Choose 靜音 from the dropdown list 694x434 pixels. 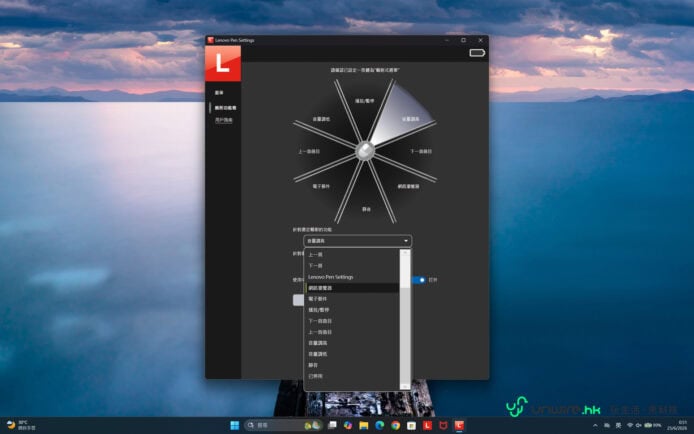[x=351, y=365]
